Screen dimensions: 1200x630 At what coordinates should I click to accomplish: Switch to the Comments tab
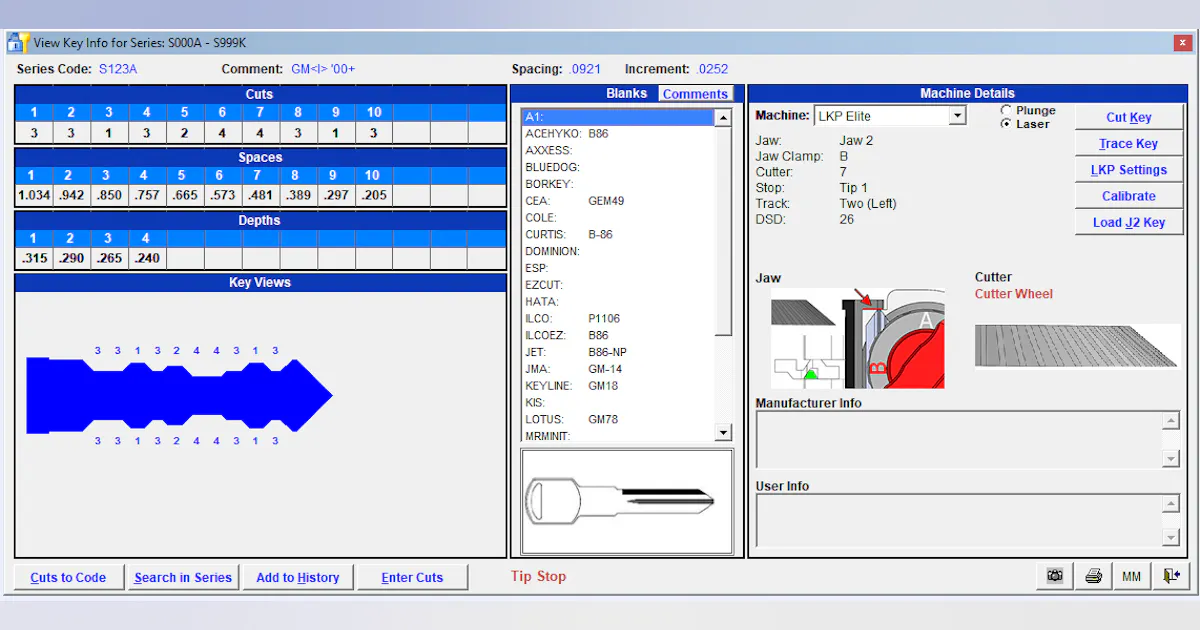(695, 94)
